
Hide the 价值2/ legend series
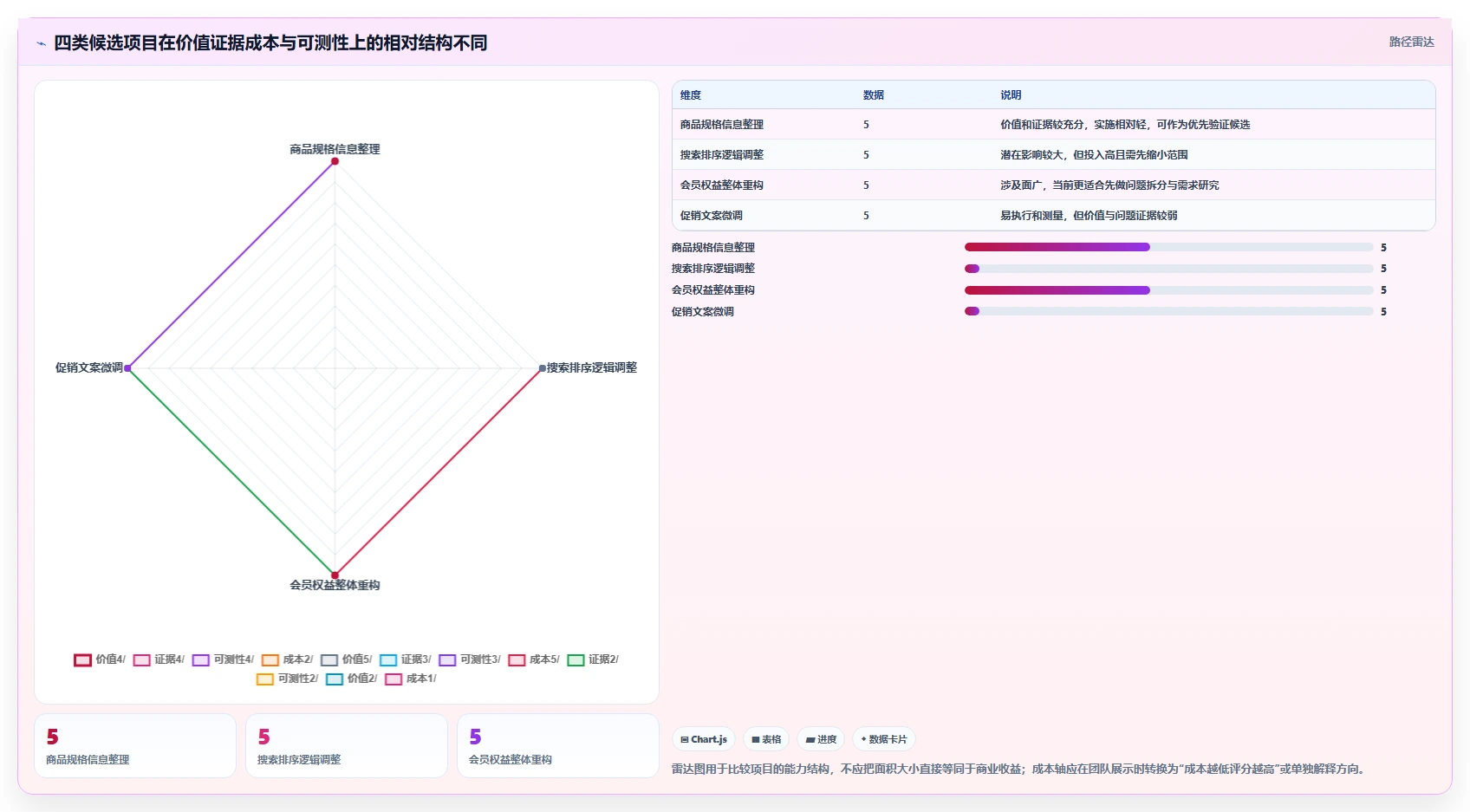pos(351,679)
